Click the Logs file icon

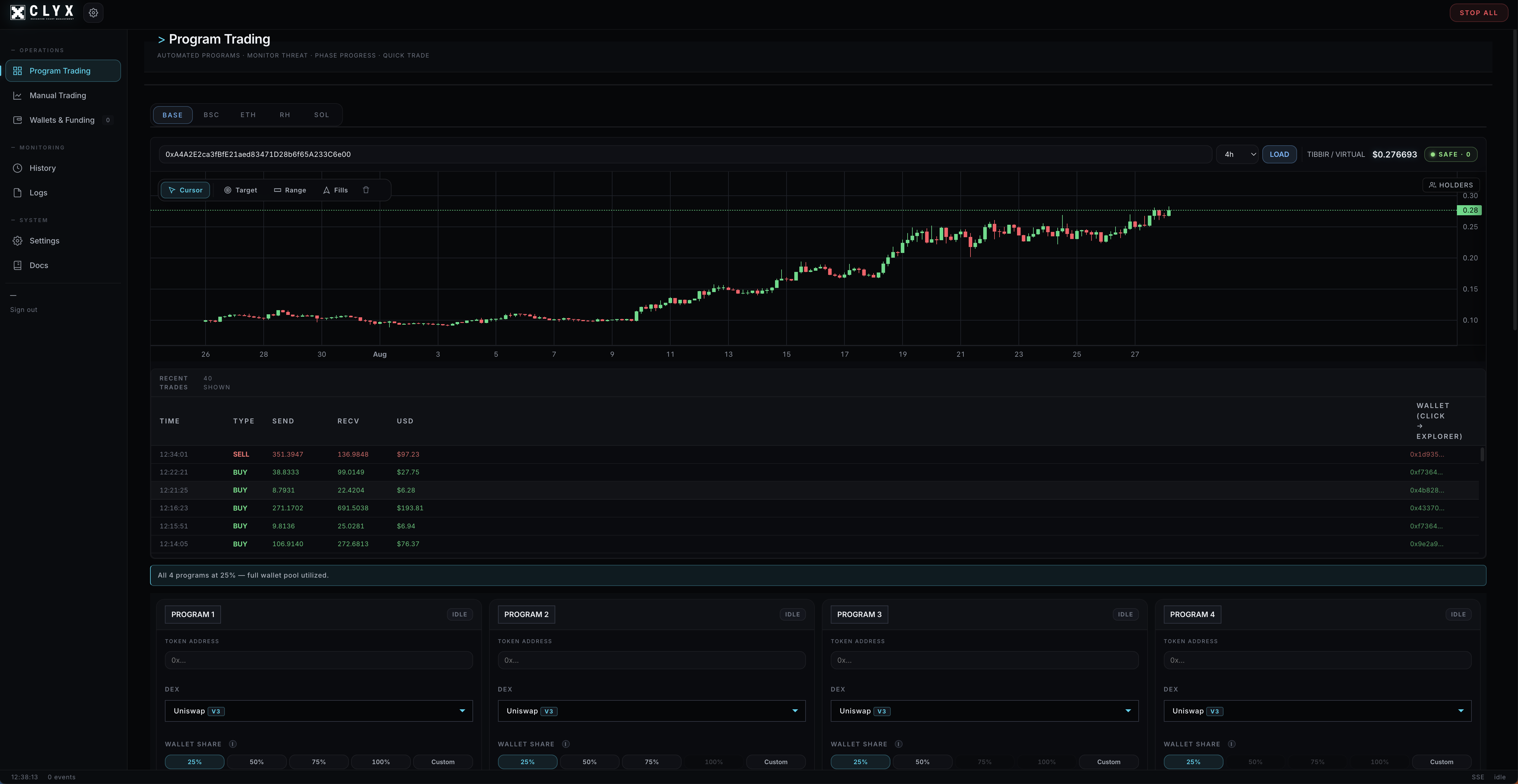[x=18, y=193]
